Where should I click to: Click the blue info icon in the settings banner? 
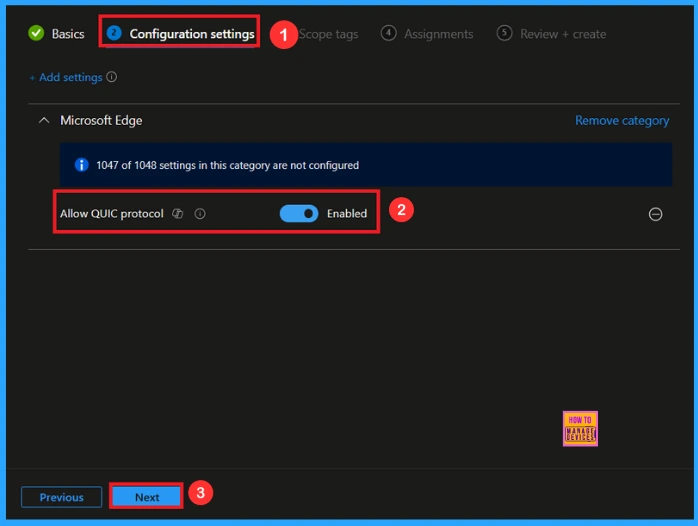pyautogui.click(x=81, y=165)
